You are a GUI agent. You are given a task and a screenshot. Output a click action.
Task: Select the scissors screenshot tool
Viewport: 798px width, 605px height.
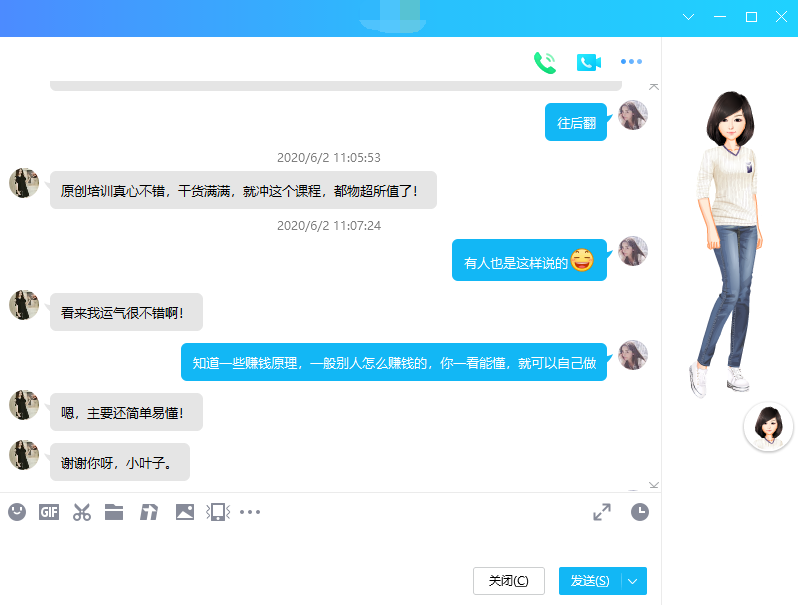click(x=82, y=512)
